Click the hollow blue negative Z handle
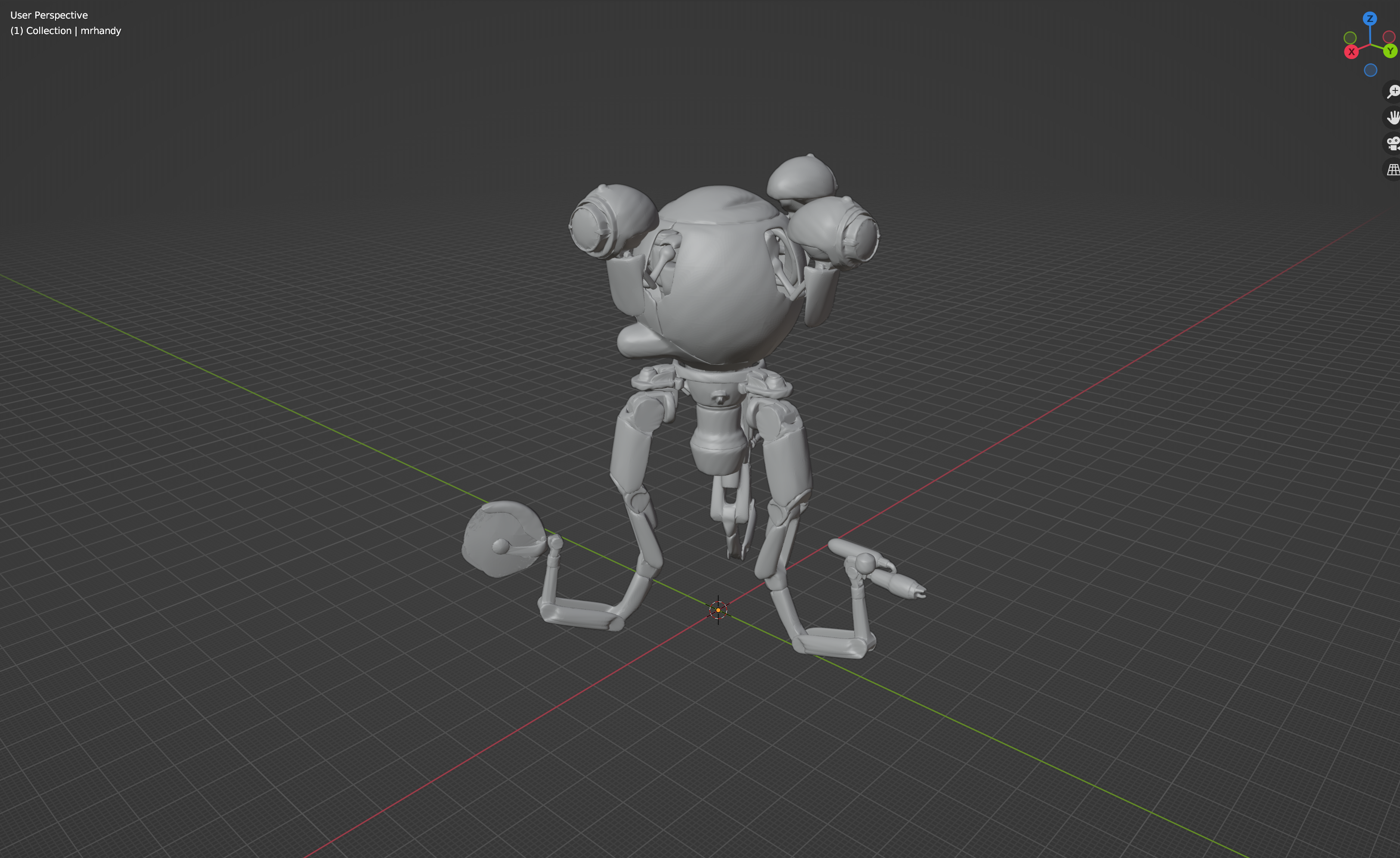 tap(1370, 70)
